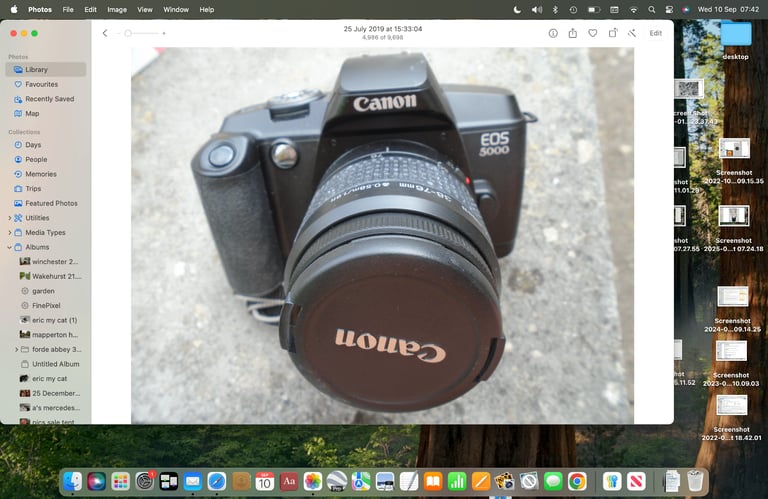
Task: Open System Settings from the Dock
Action: pyautogui.click(x=145, y=481)
